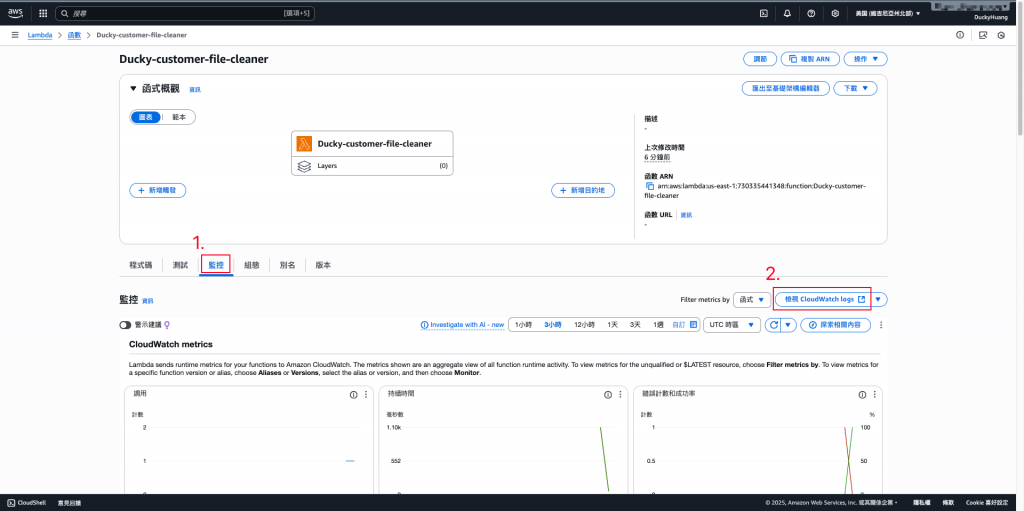Switch to the 程式碼 tab
Screen dimensions: 1024x511
pos(141,265)
